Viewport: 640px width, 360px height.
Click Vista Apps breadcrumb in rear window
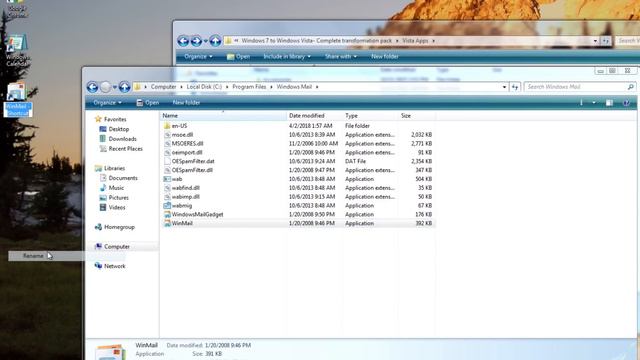pyautogui.click(x=415, y=41)
